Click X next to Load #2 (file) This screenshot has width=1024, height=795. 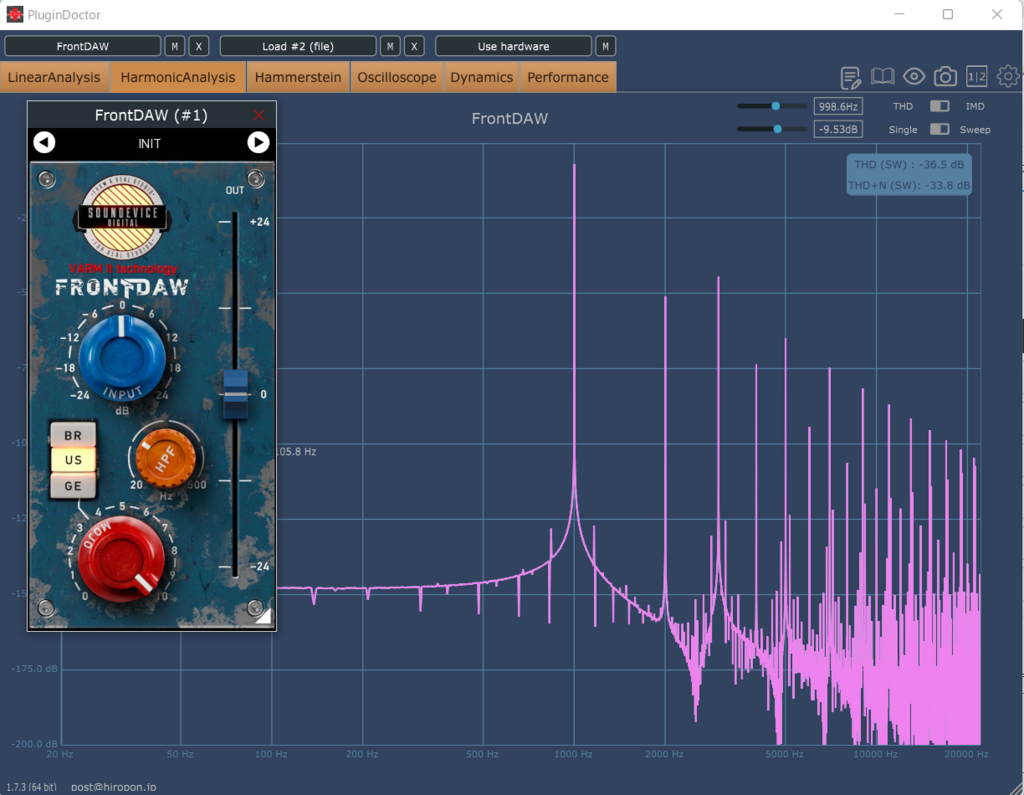click(x=414, y=46)
